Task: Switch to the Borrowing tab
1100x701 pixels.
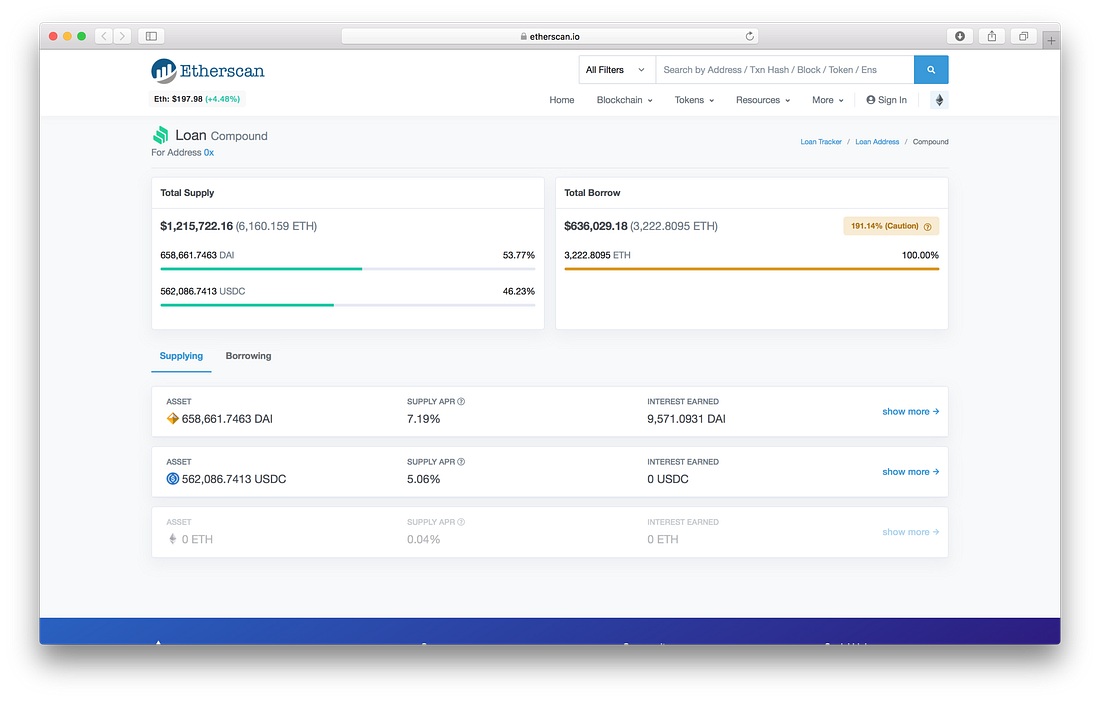Action: point(248,356)
